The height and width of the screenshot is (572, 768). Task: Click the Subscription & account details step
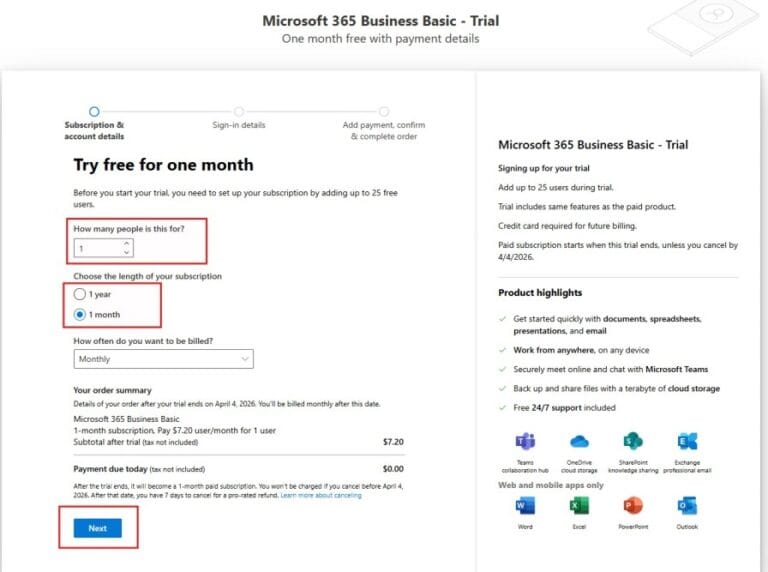[94, 124]
